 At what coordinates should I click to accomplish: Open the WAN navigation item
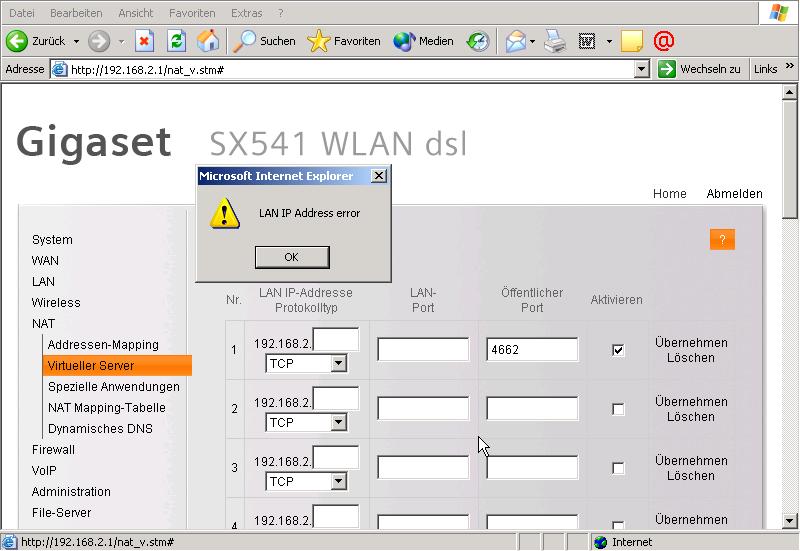click(45, 261)
